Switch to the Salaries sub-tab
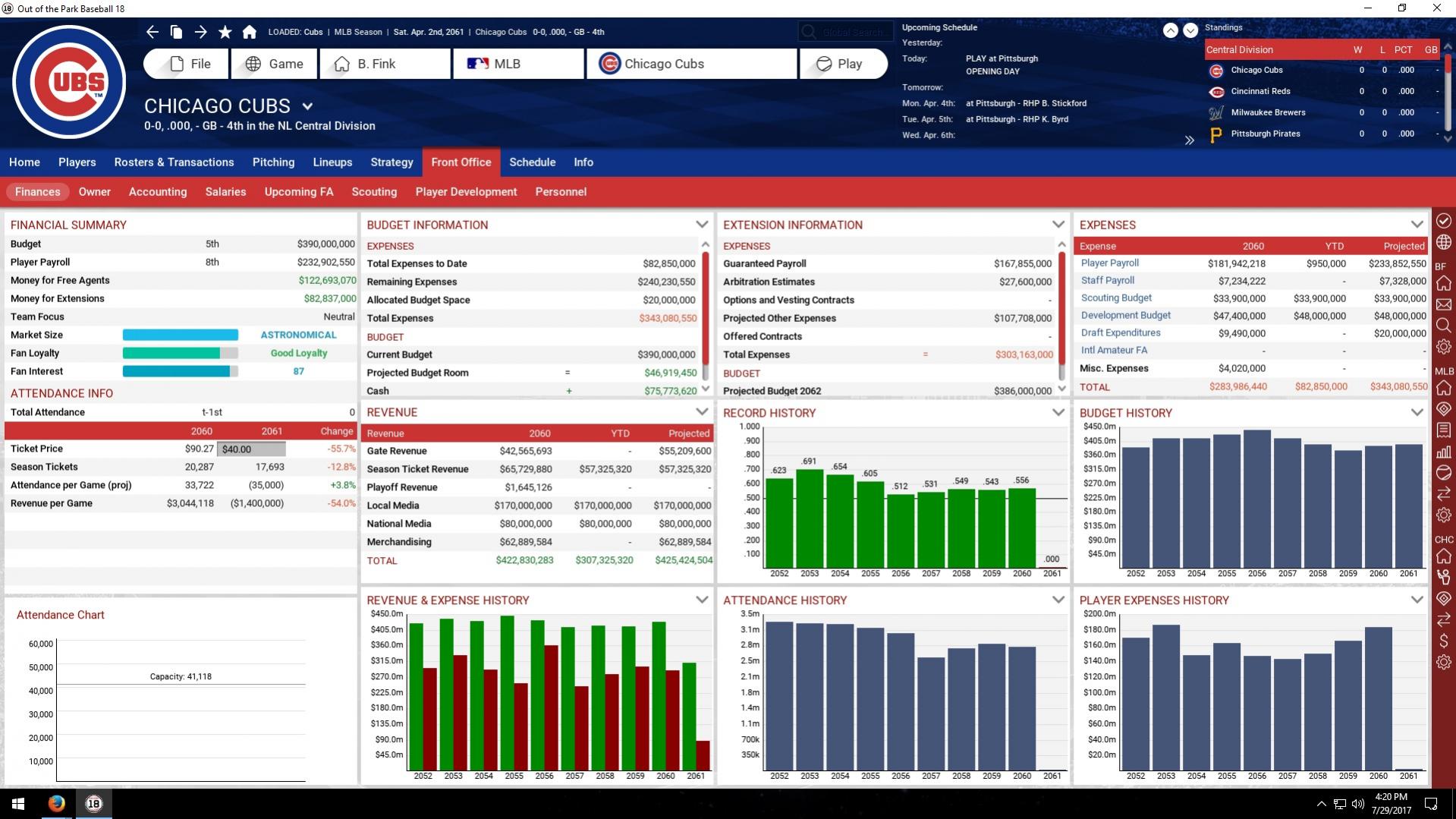The height and width of the screenshot is (819, 1456). point(225,192)
